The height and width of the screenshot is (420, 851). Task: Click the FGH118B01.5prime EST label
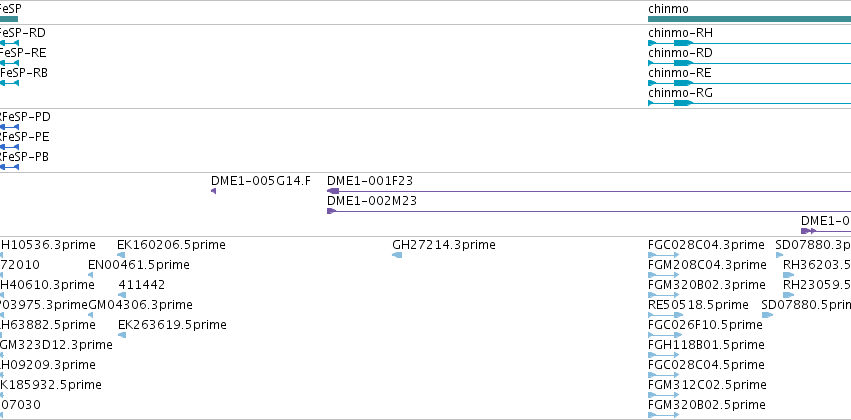706,345
